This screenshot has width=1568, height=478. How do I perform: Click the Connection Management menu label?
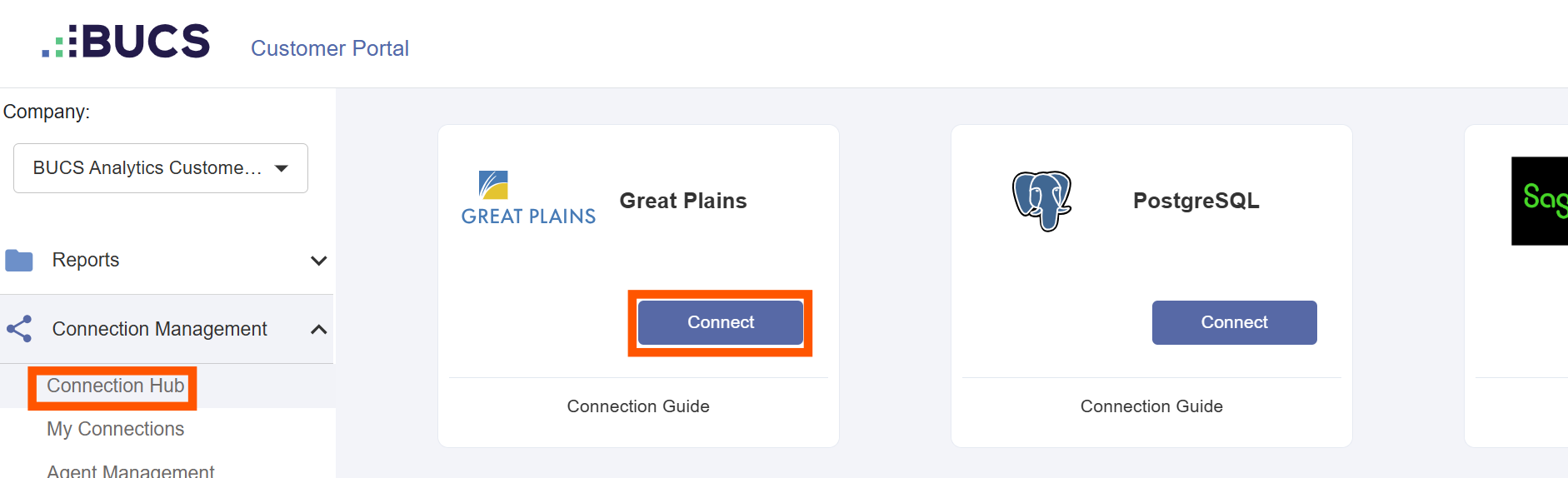[x=160, y=329]
